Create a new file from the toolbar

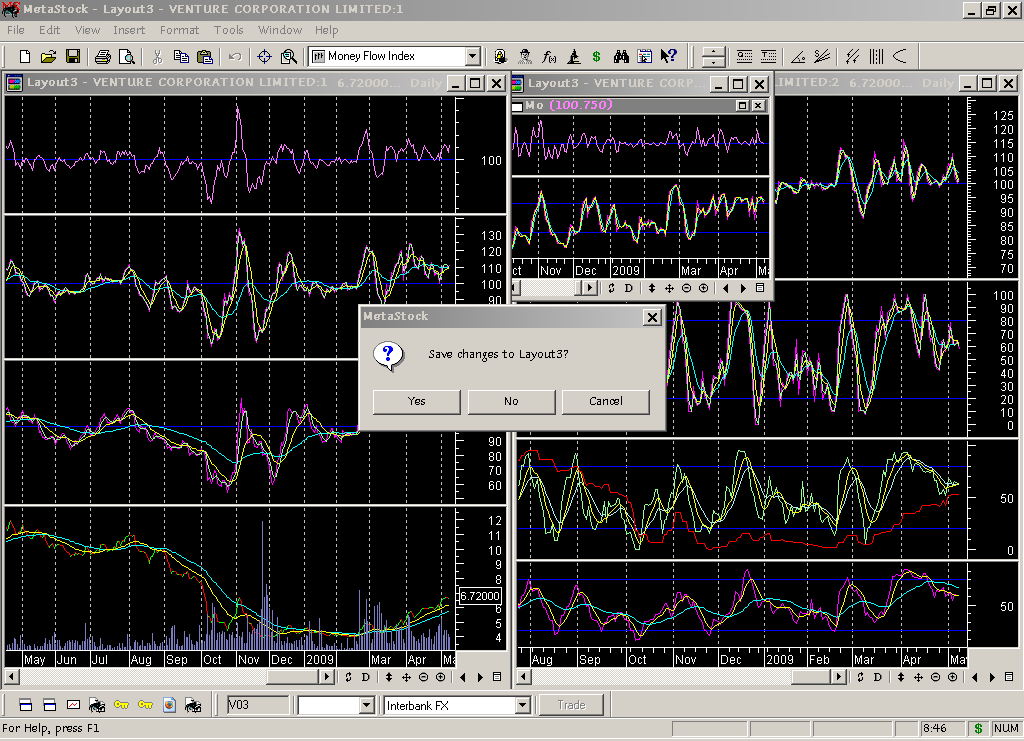(x=25, y=57)
